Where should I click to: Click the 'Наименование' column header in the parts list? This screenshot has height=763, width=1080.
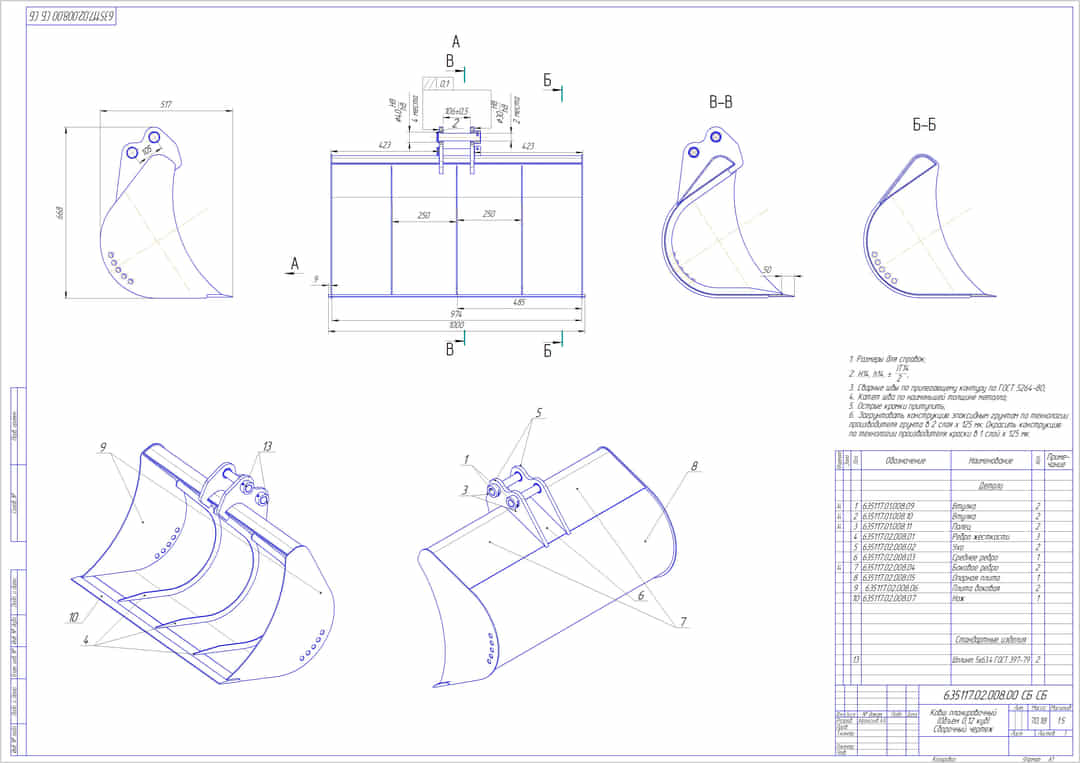(990, 460)
